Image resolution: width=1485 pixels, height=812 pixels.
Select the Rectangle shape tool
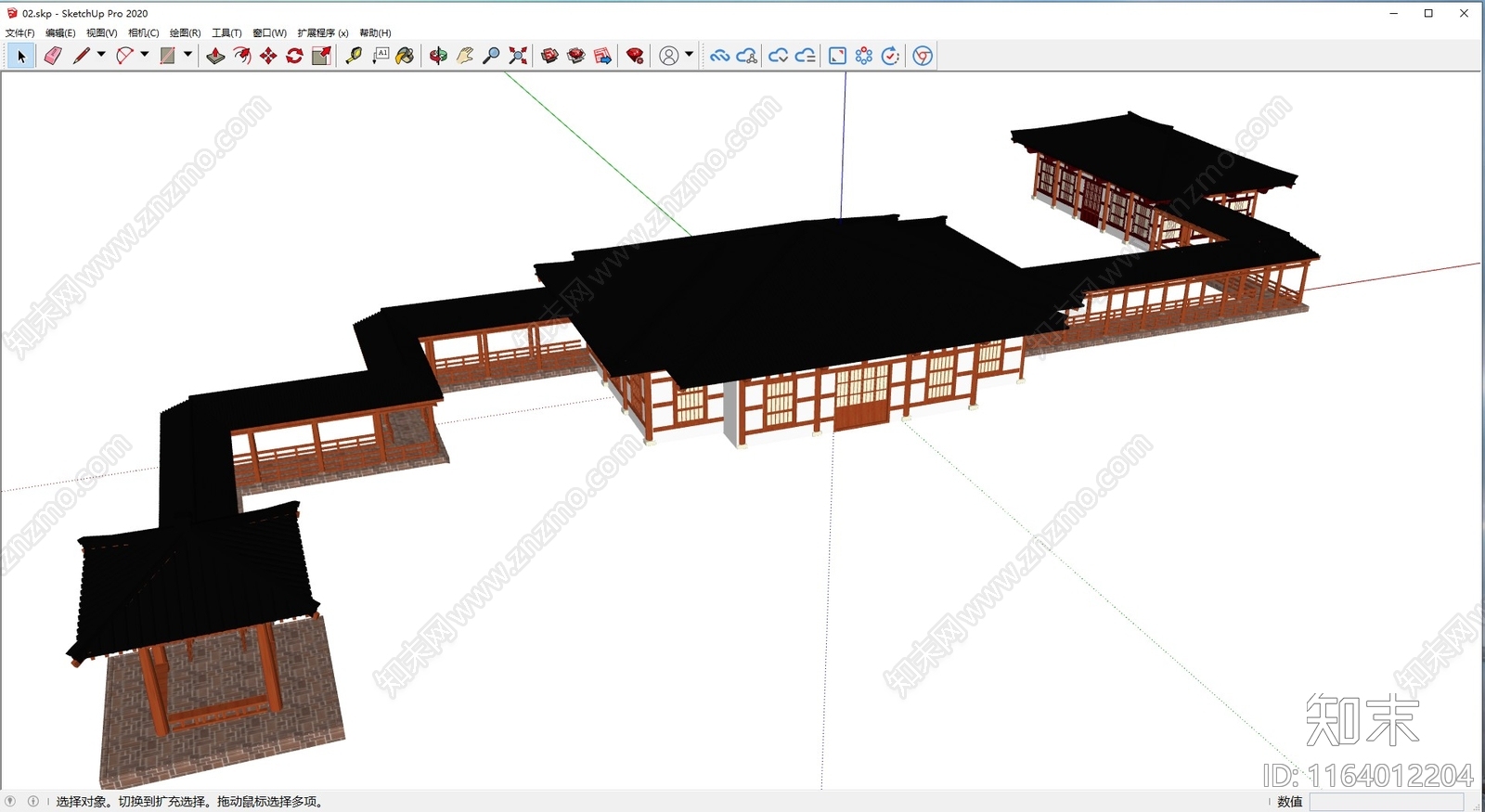[167, 56]
